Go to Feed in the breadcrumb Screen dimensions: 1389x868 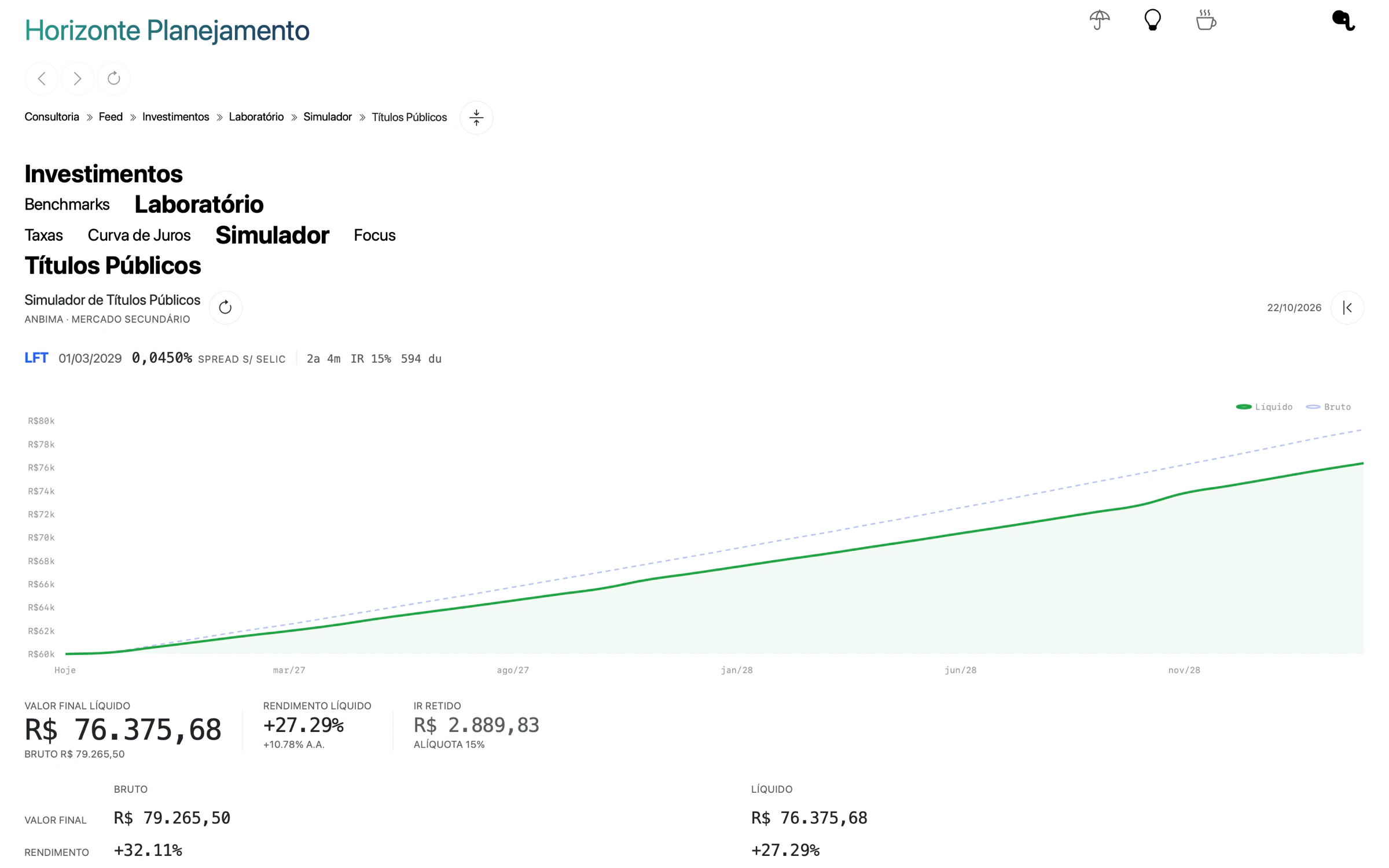[111, 117]
